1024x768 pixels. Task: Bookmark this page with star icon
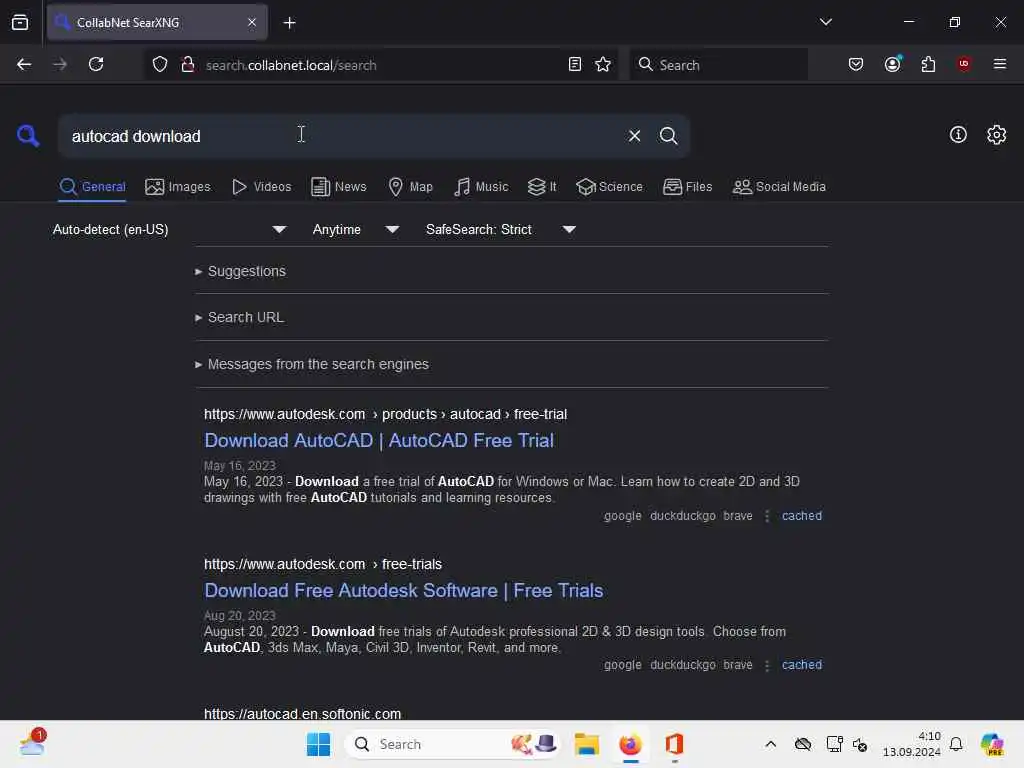click(x=603, y=64)
